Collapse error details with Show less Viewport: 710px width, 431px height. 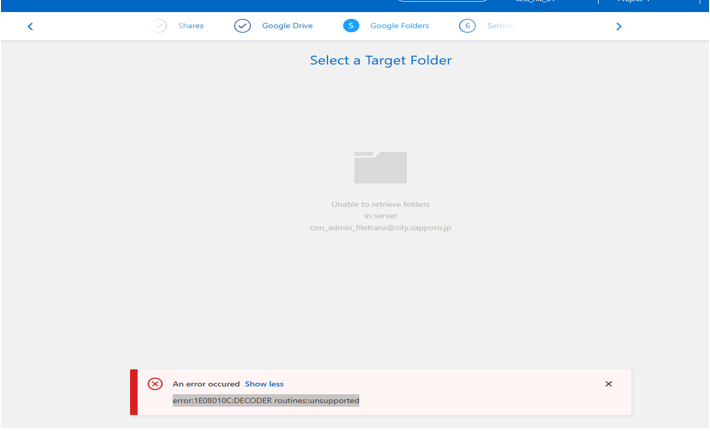click(264, 384)
